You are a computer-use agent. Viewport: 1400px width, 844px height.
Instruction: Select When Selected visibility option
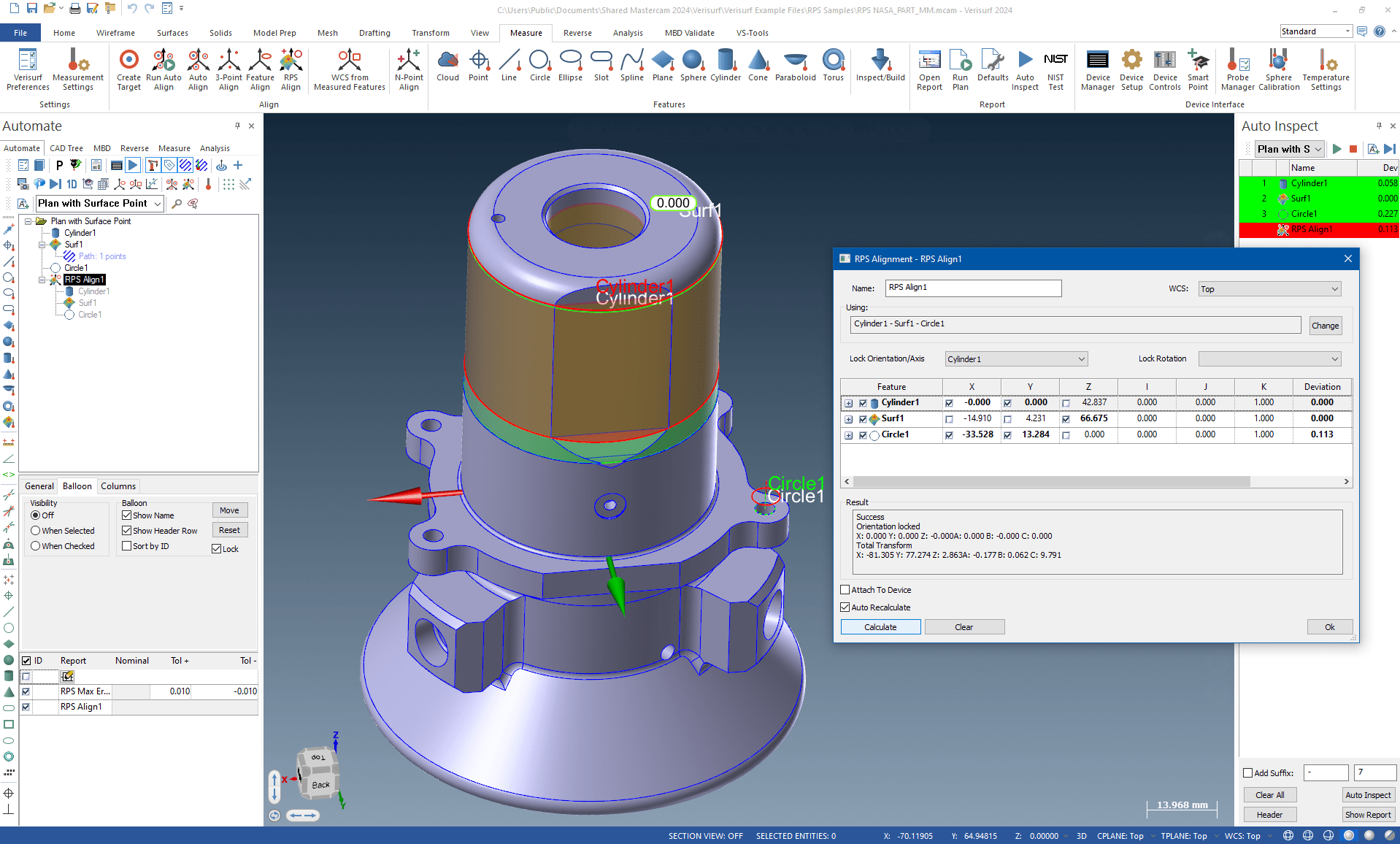click(x=35, y=531)
